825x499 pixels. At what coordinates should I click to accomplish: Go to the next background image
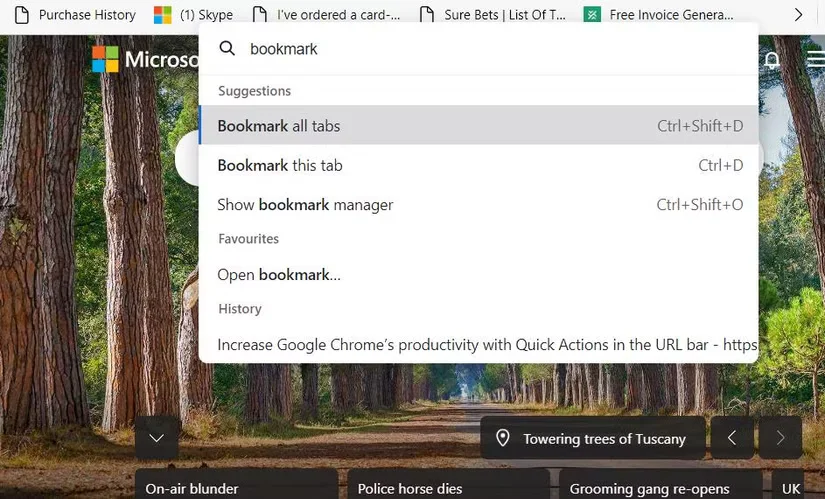click(x=780, y=438)
